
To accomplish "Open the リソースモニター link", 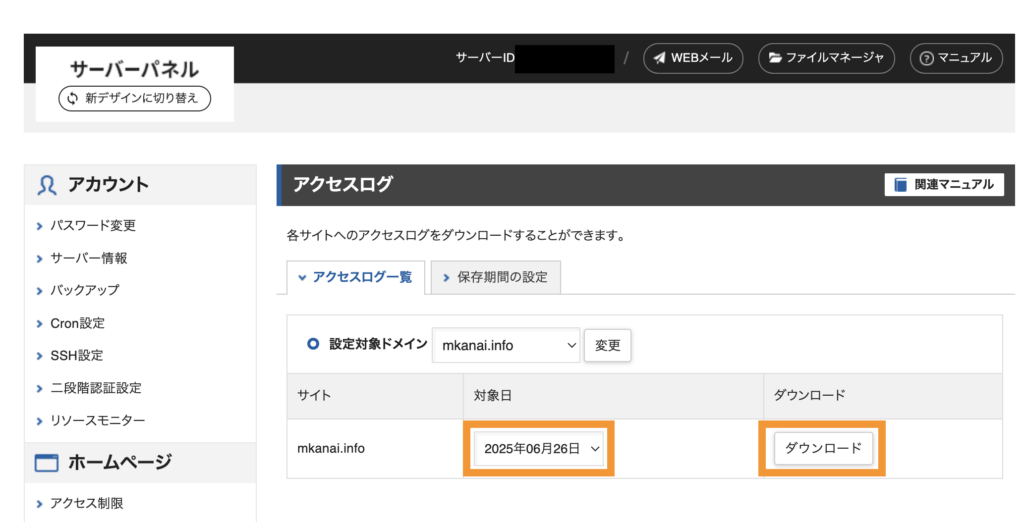I will click(x=98, y=420).
